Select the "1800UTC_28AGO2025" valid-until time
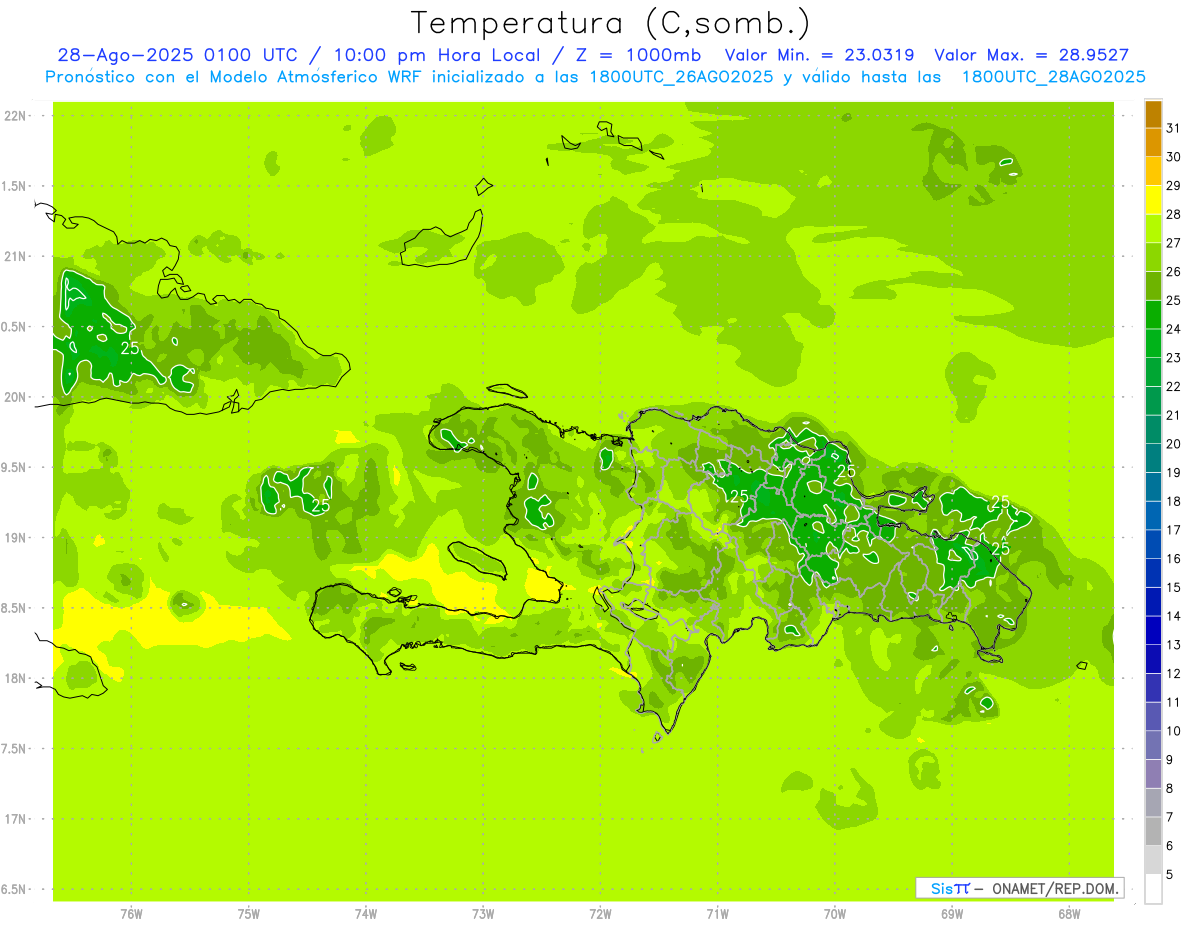 click(1053, 77)
